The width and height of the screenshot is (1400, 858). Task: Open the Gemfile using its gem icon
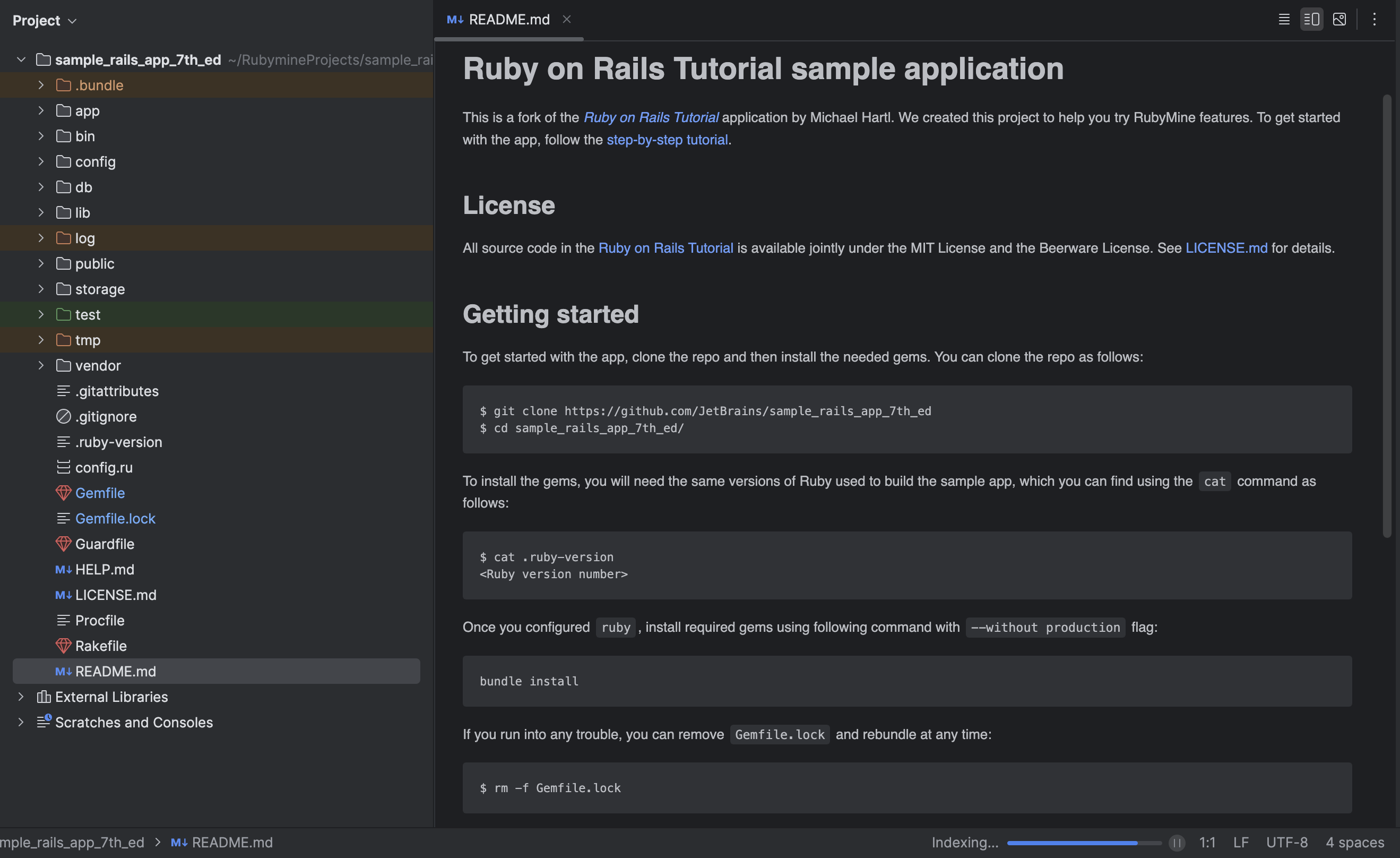63,492
